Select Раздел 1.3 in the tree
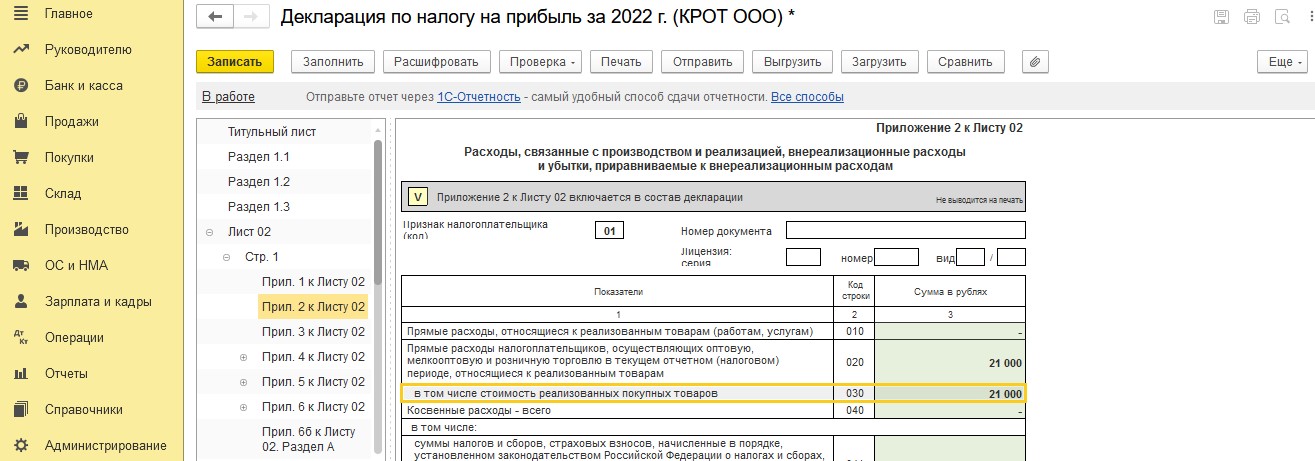This screenshot has height=461, width=1315. pos(259,207)
